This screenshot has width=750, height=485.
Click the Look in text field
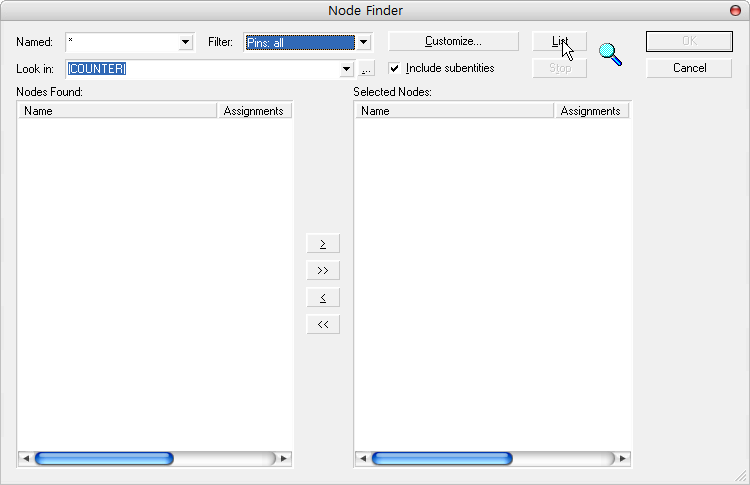point(200,69)
